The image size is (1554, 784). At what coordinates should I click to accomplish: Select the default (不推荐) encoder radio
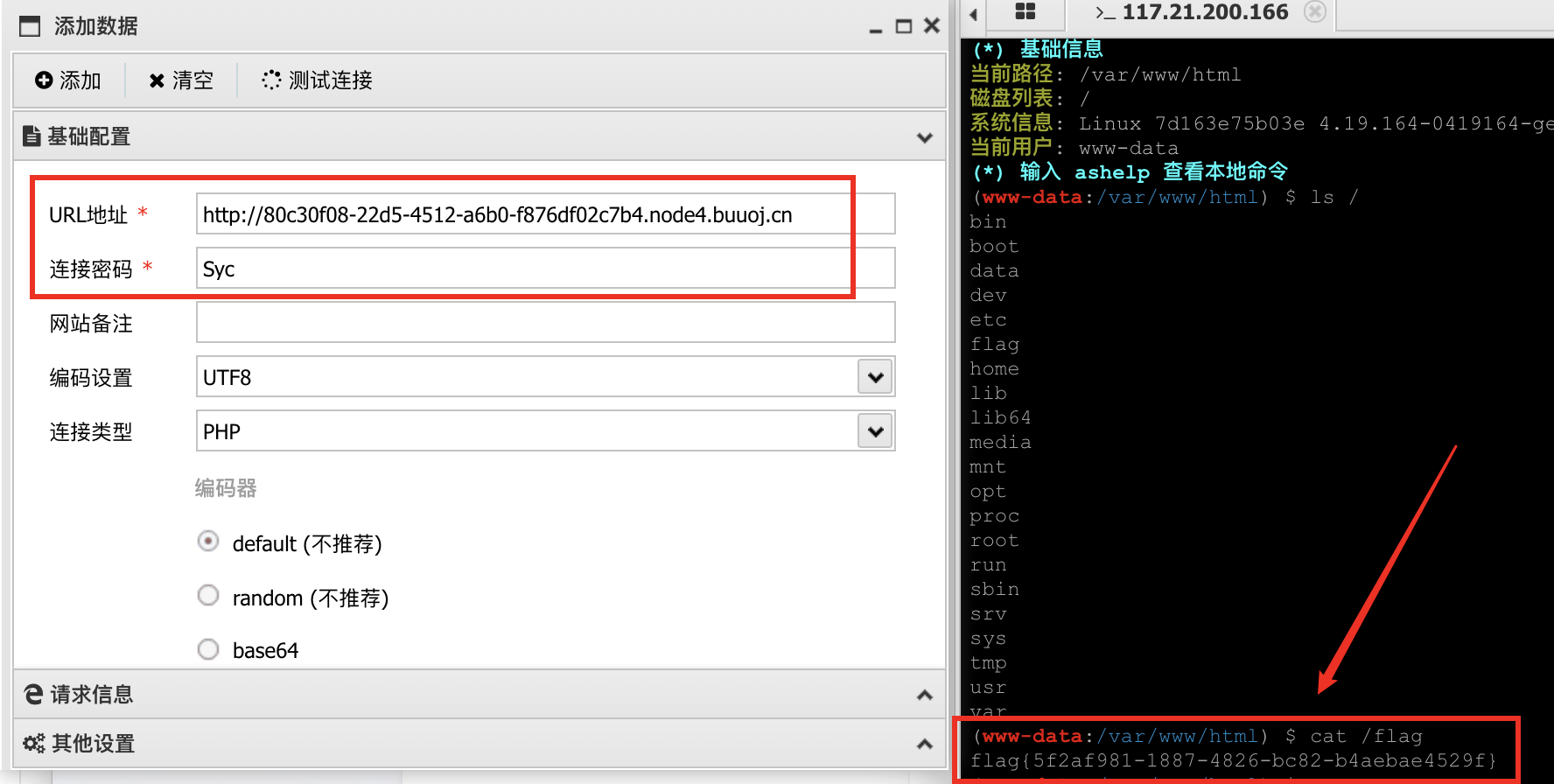click(x=208, y=542)
